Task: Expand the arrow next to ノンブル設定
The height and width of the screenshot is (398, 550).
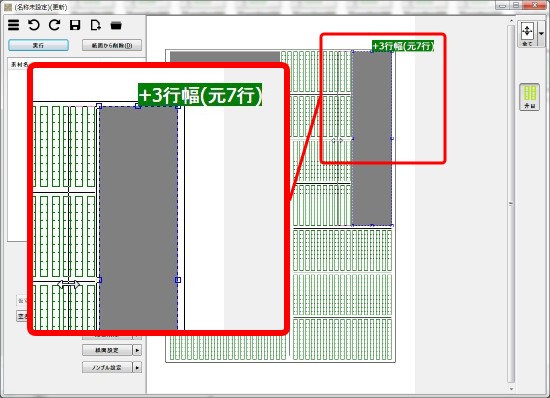Action: [137, 367]
